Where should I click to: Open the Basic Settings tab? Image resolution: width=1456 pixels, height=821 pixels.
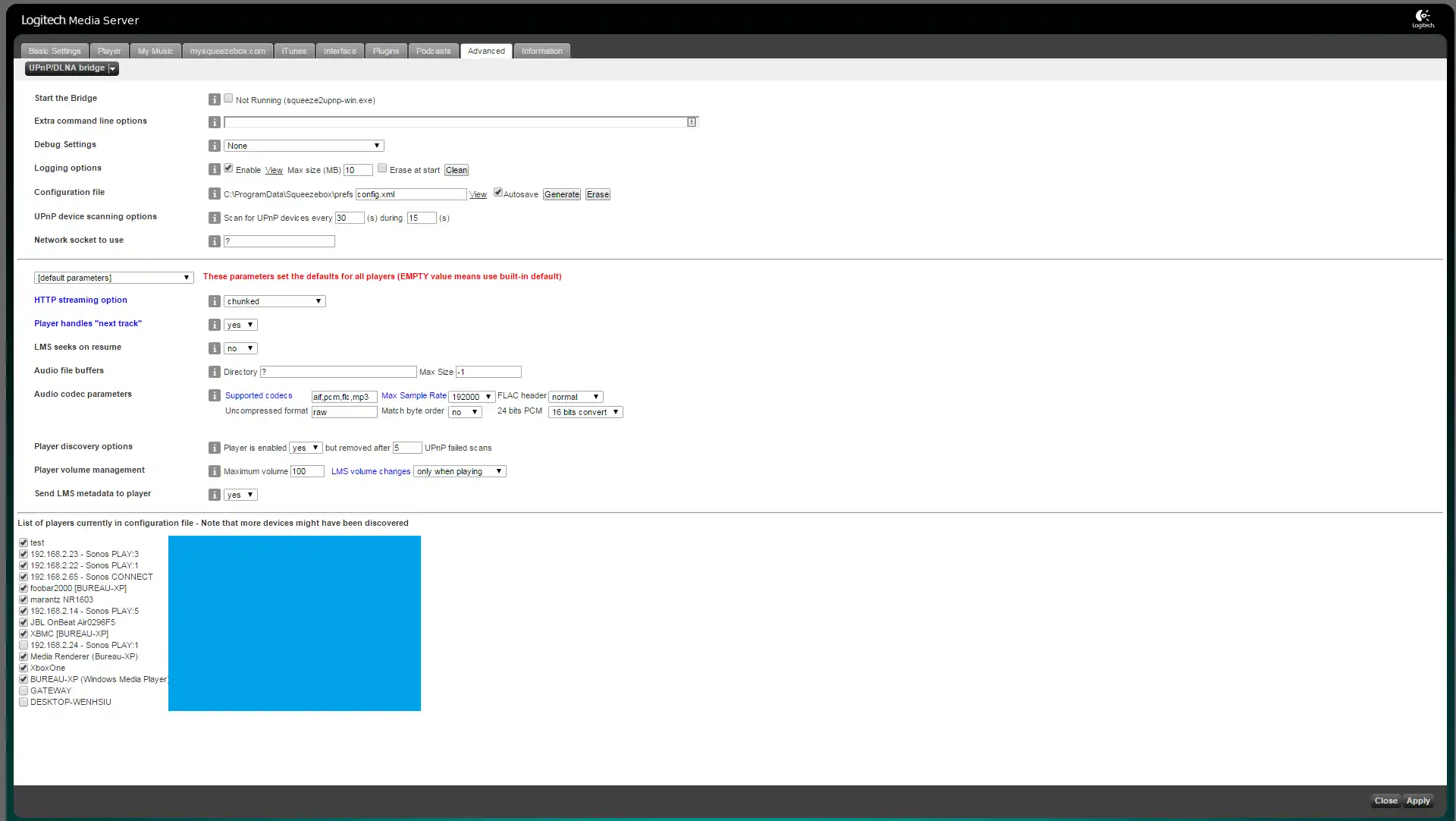55,51
